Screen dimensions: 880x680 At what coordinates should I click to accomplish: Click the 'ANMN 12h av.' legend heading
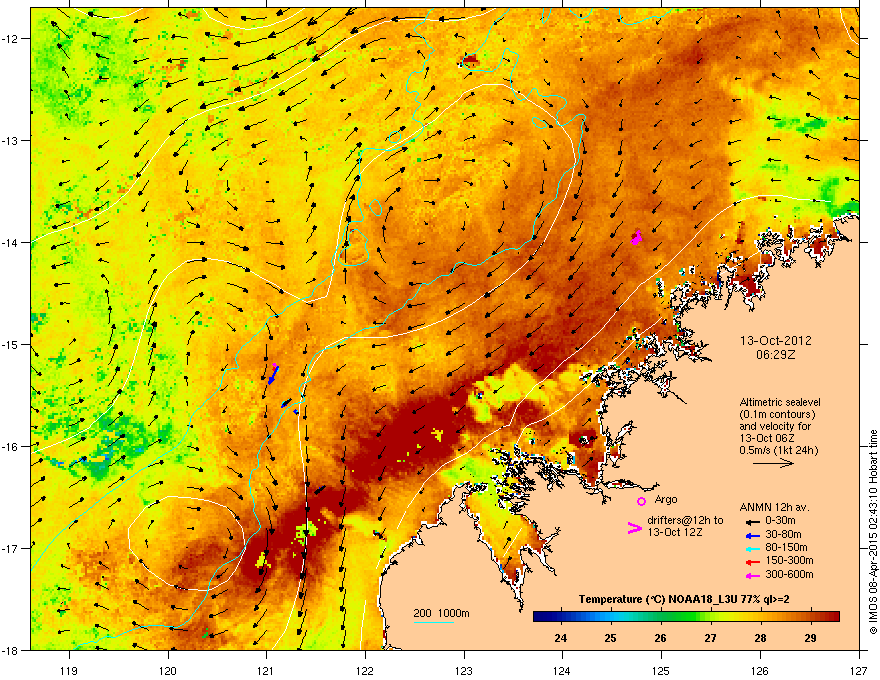coord(774,508)
